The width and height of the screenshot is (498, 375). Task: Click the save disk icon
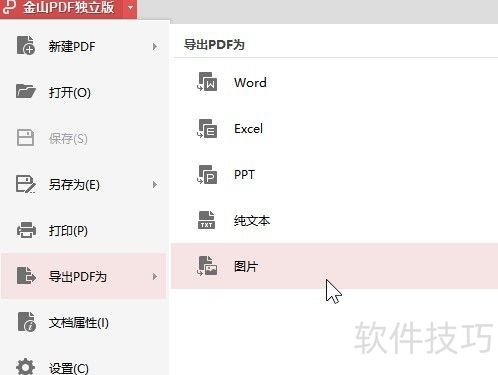point(25,137)
